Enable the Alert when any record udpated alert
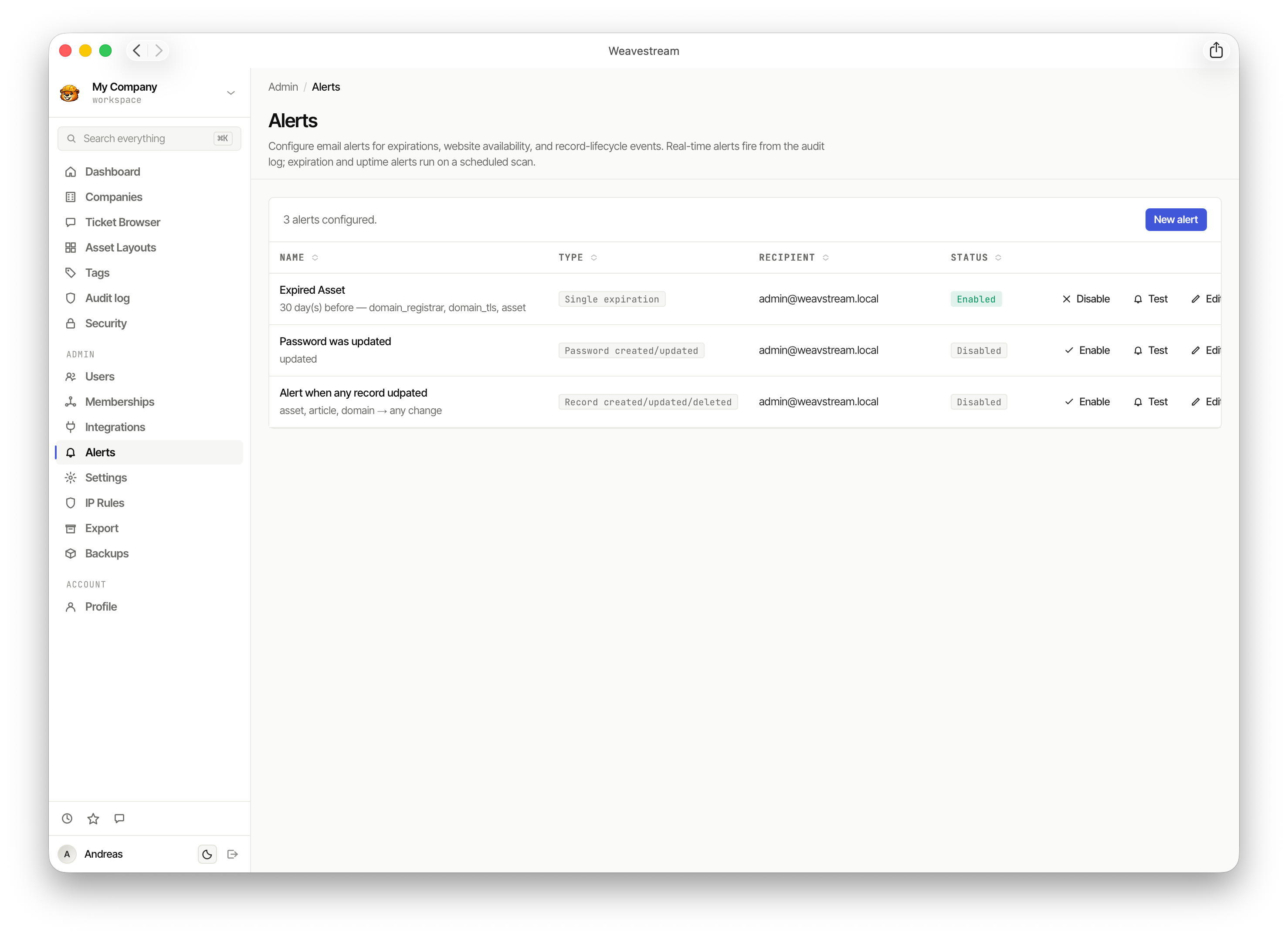 pos(1087,402)
